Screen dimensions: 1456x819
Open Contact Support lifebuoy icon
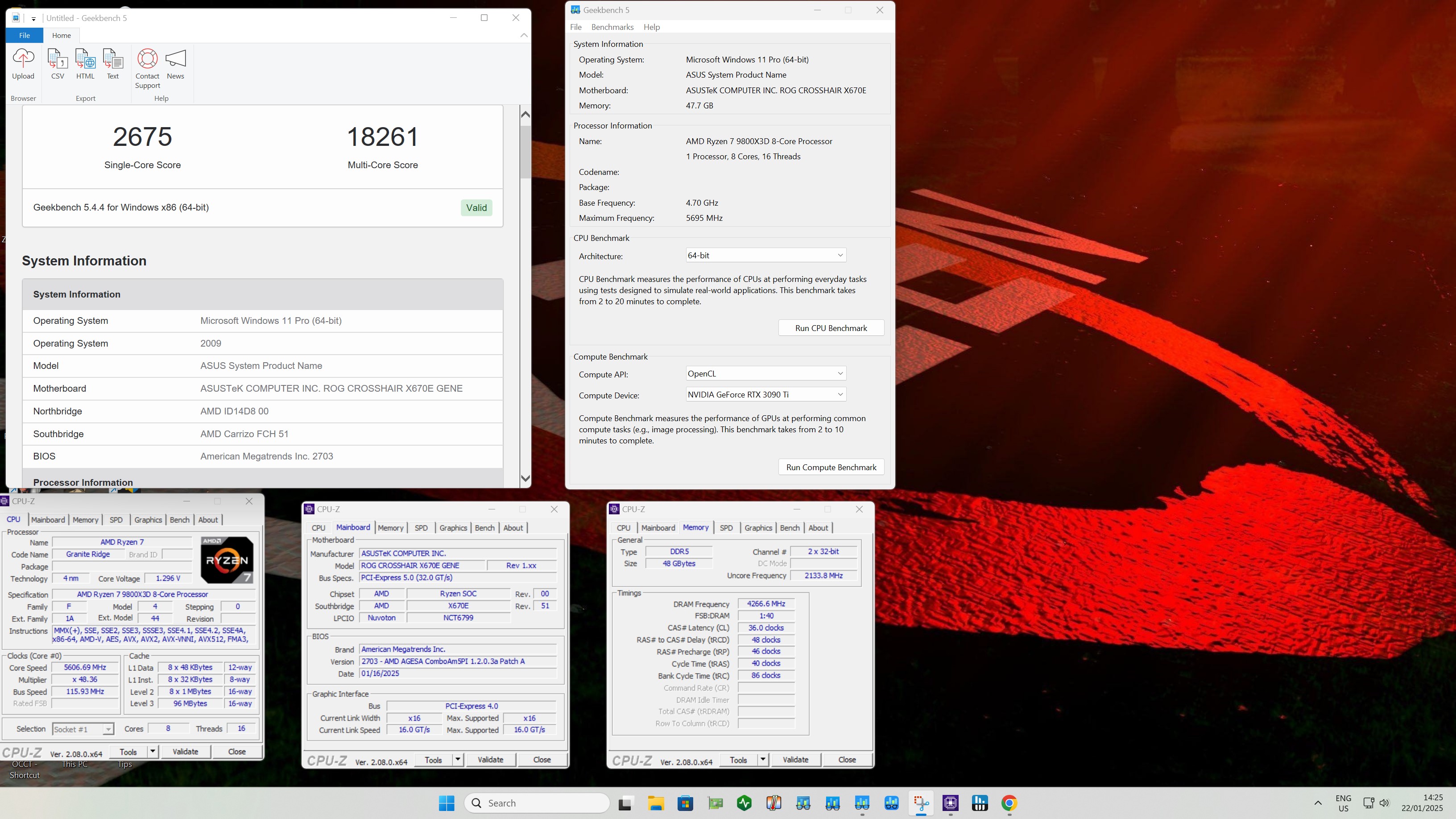click(148, 58)
